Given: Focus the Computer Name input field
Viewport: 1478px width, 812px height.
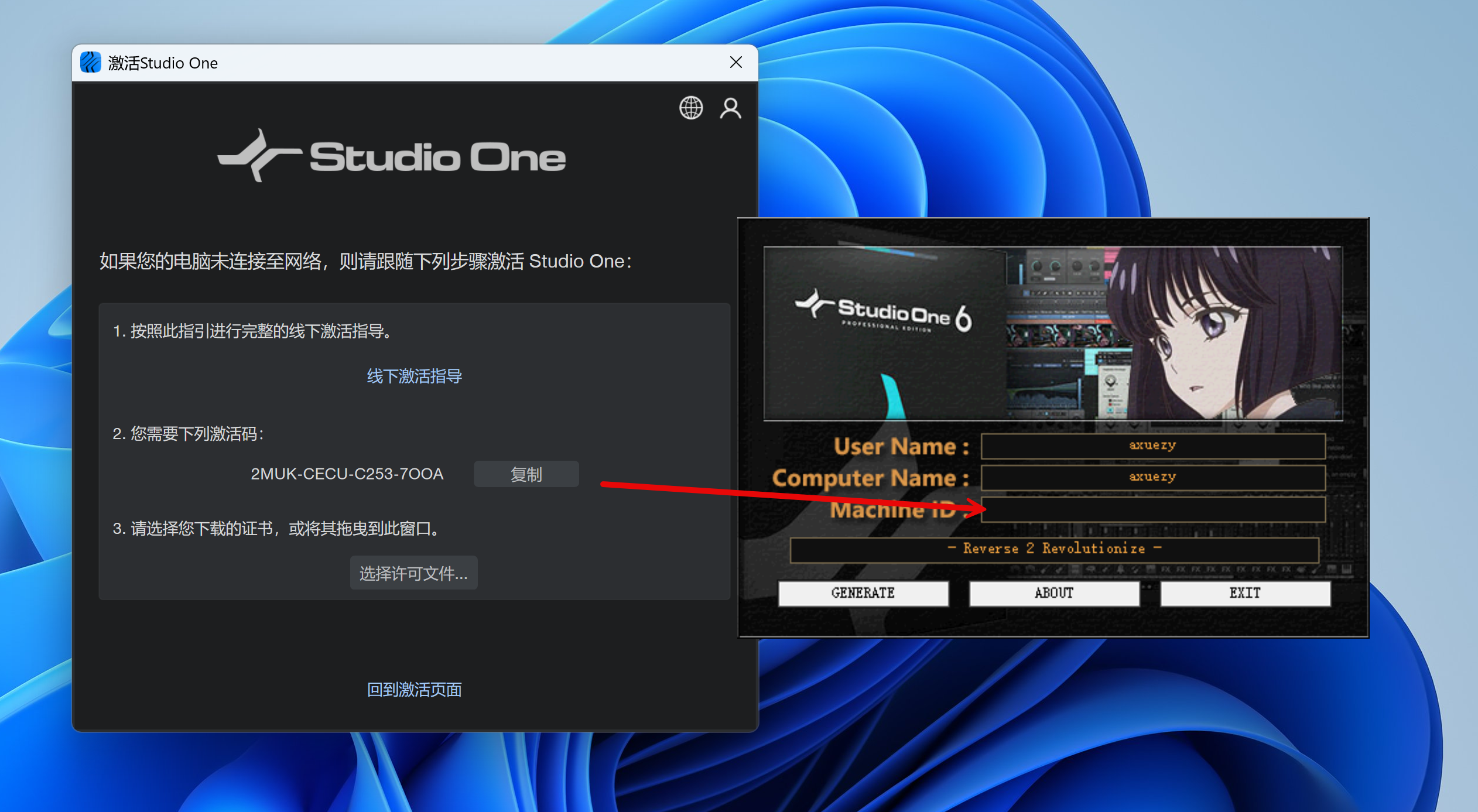Looking at the screenshot, I should tap(1152, 477).
